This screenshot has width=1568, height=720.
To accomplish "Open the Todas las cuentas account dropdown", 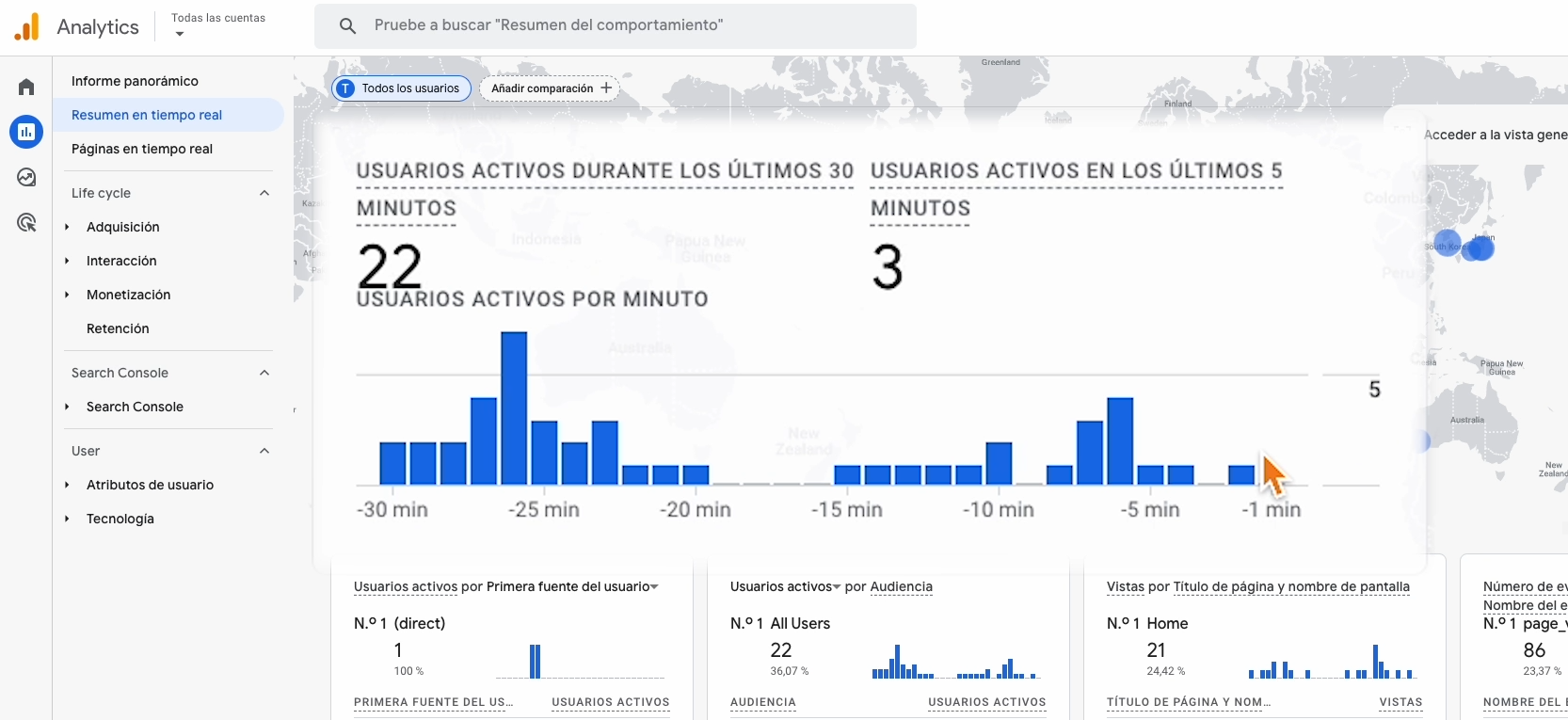I will pyautogui.click(x=218, y=25).
